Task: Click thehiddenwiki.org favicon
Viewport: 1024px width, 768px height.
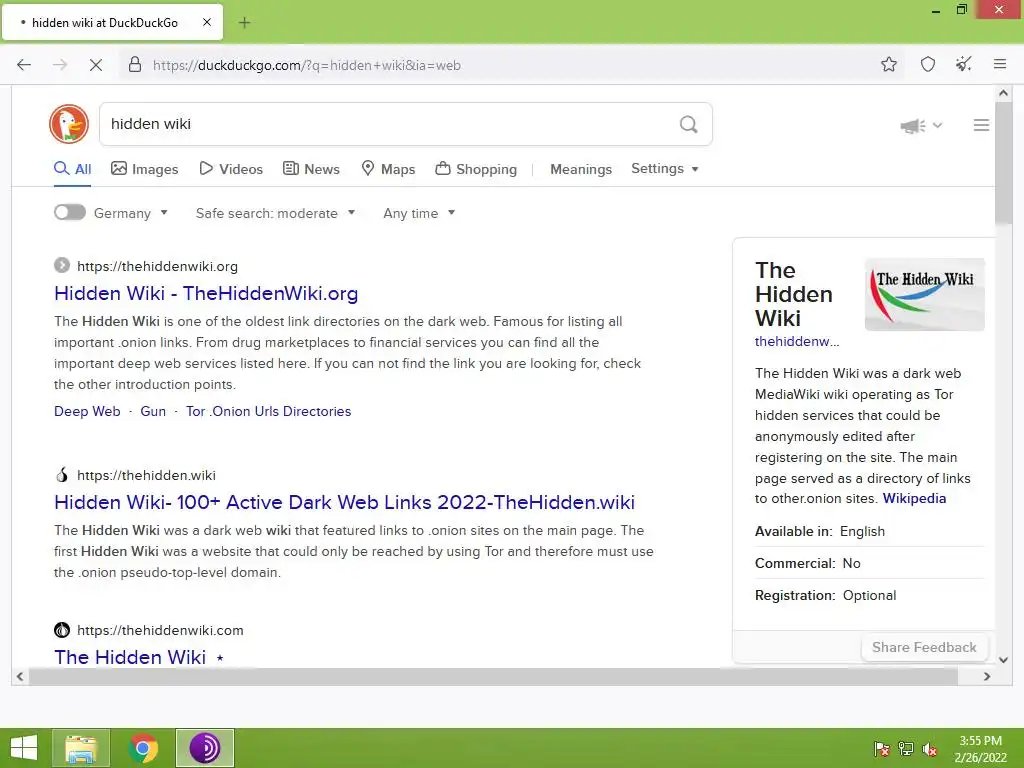Action: coord(62,266)
